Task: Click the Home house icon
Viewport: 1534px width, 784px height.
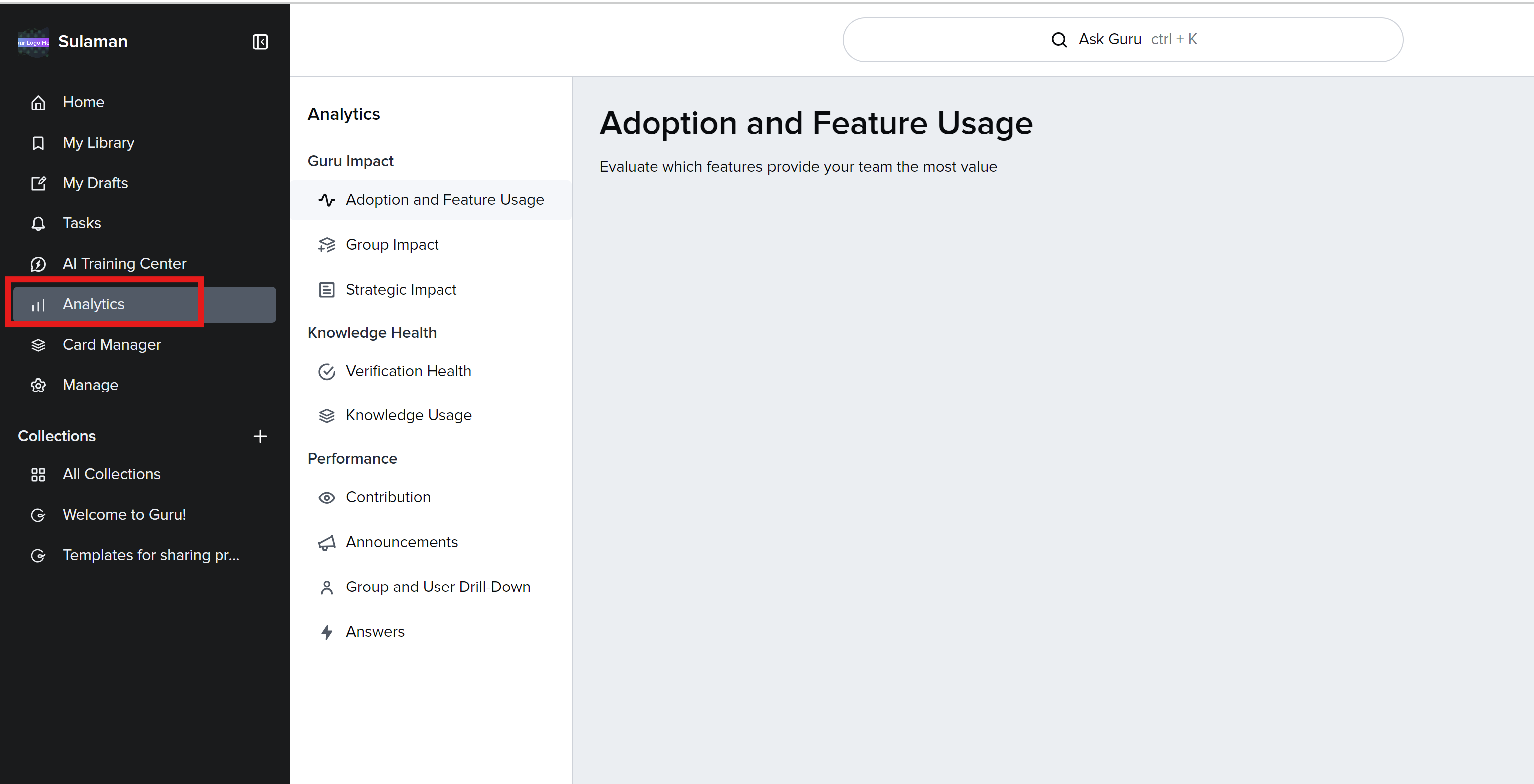Action: pyautogui.click(x=38, y=102)
